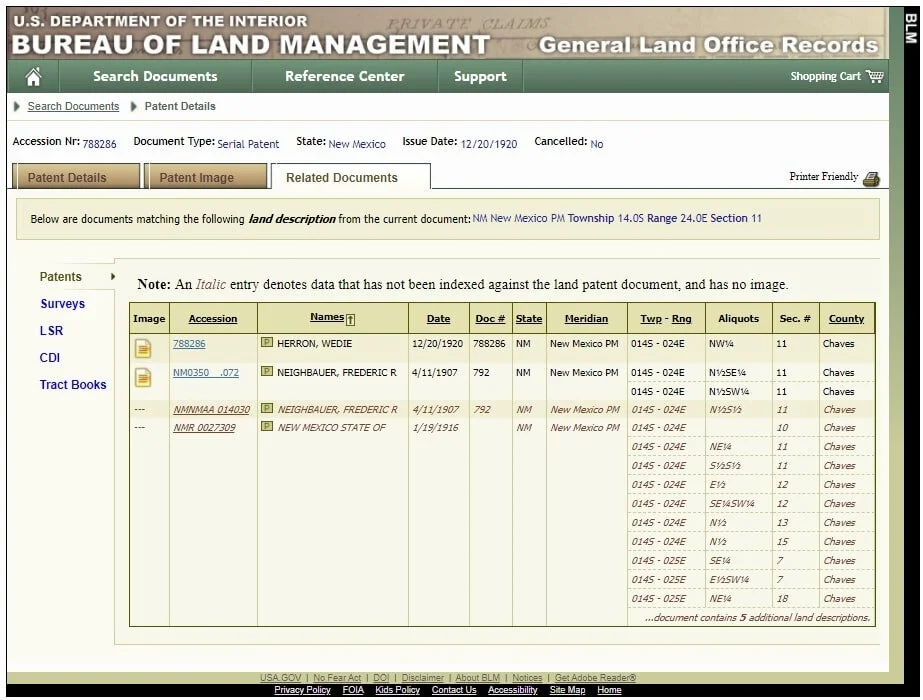Screen dimensions: 923x700
Task: Click patent icon beside NEIGHBAUER 4/11/1907 non-italic
Action: pos(267,371)
